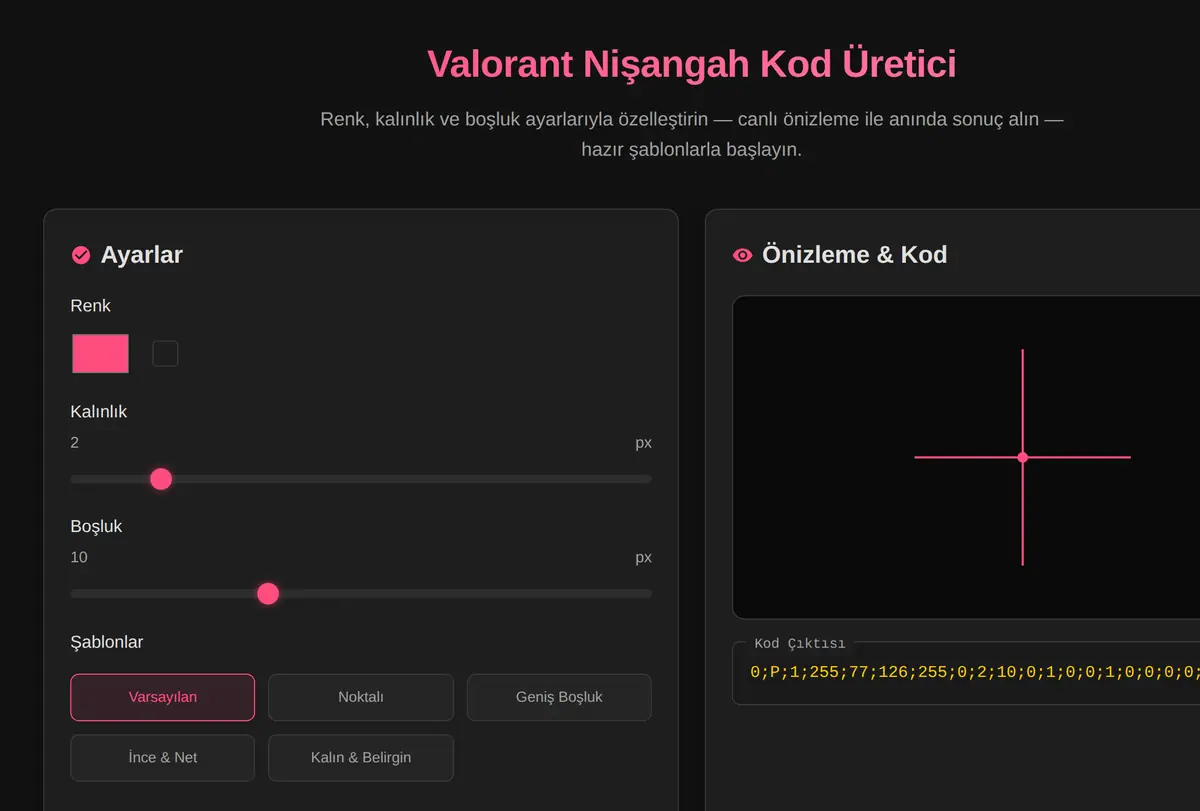This screenshot has width=1200, height=811.
Task: Toggle the checkbox next to the color swatch
Action: point(165,353)
